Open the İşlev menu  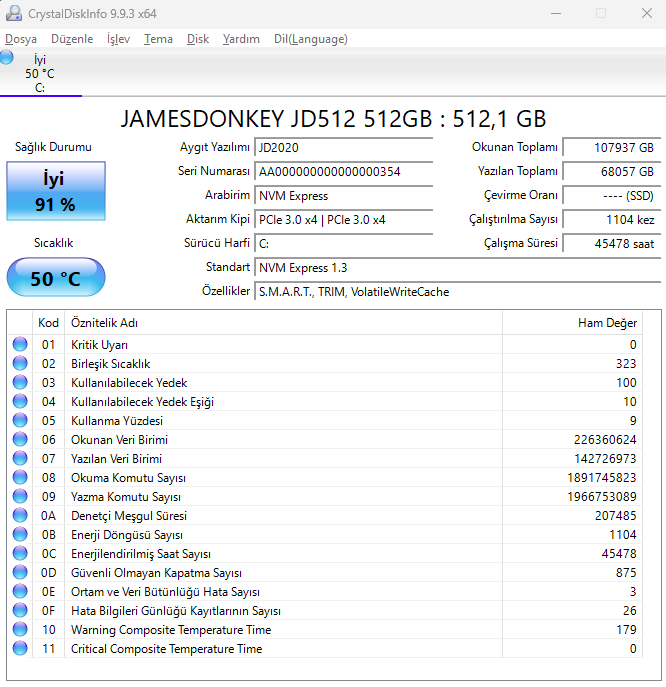click(x=118, y=39)
